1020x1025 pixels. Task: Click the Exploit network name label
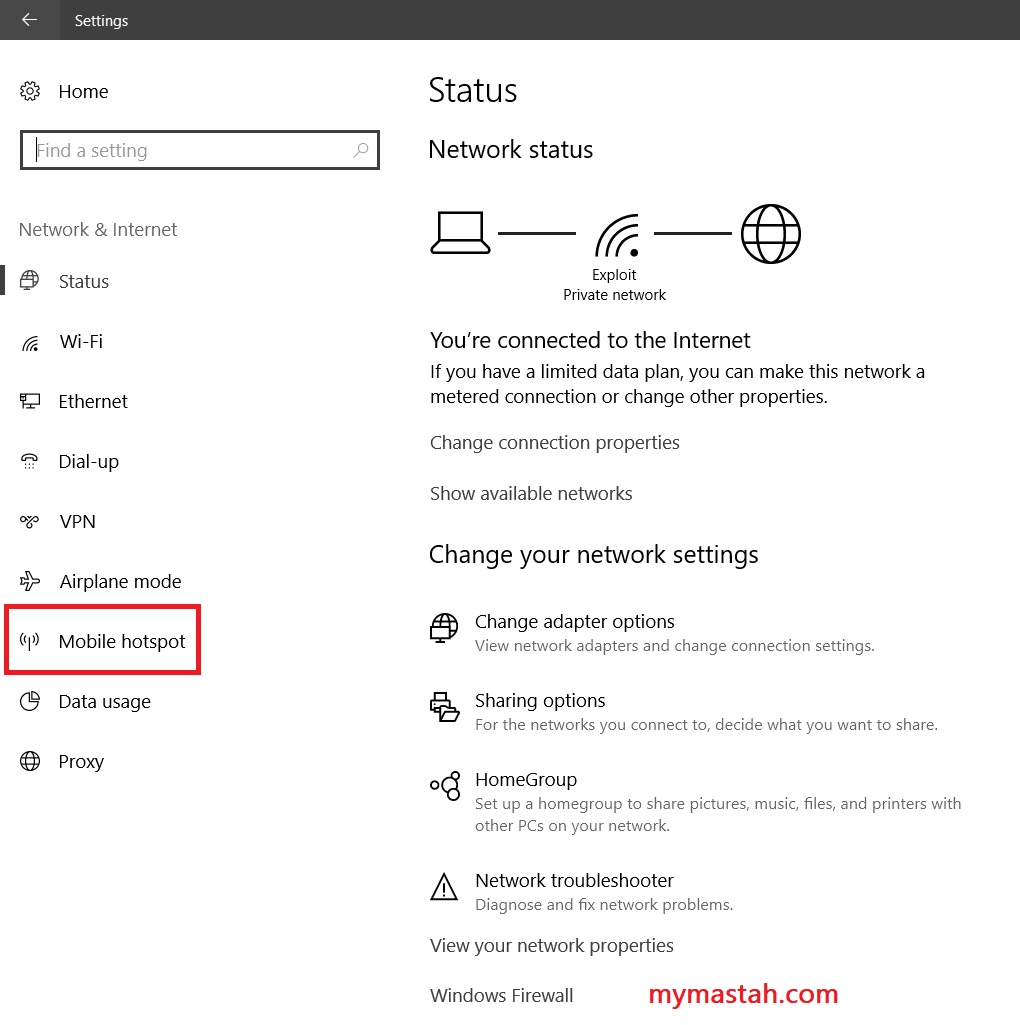pyautogui.click(x=614, y=275)
